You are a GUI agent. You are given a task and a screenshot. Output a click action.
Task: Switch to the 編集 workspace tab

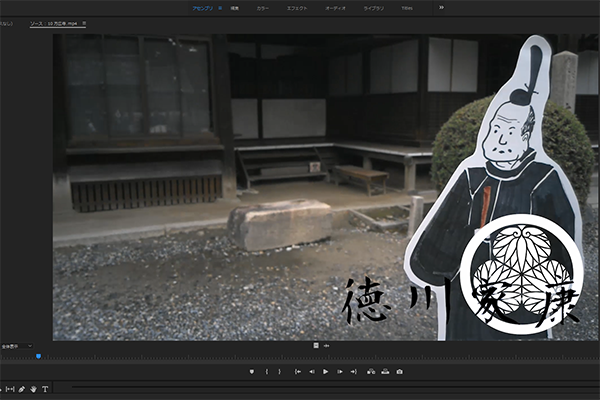(235, 8)
